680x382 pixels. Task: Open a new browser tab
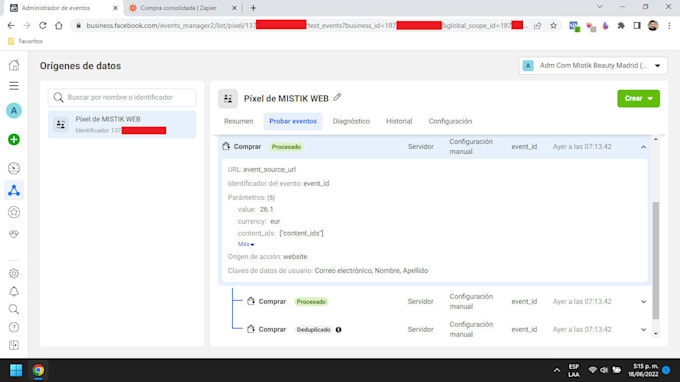(x=253, y=8)
